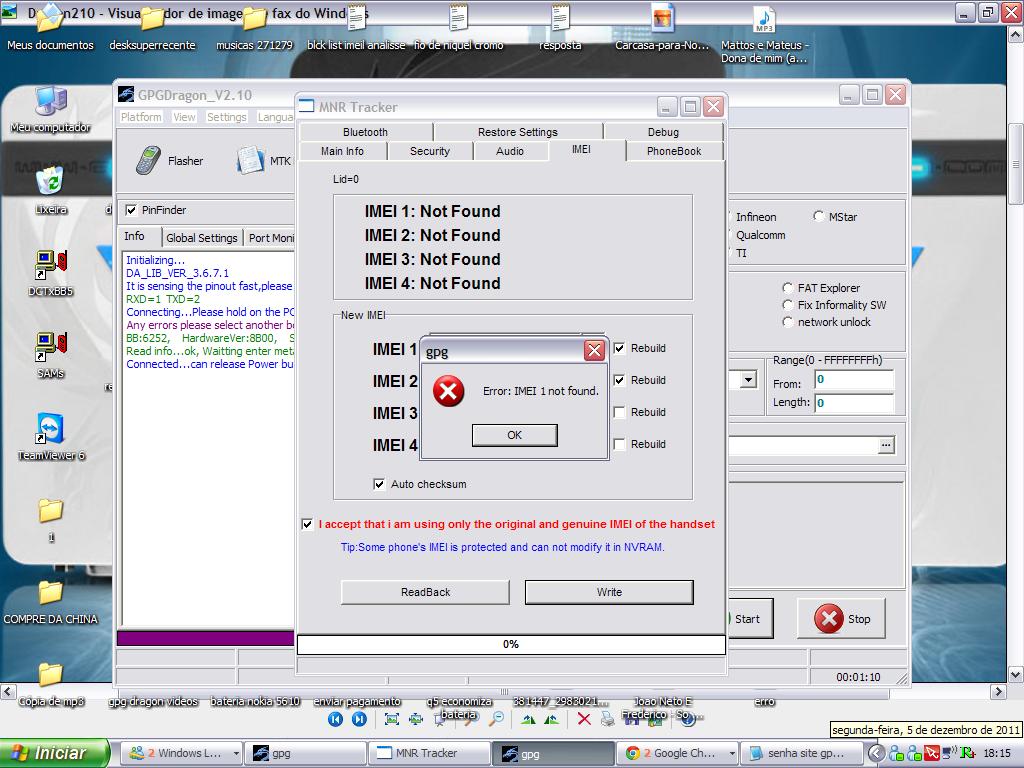The width and height of the screenshot is (1024, 768).
Task: Select the DCTxBB5 desktop shortcut
Action: [51, 266]
